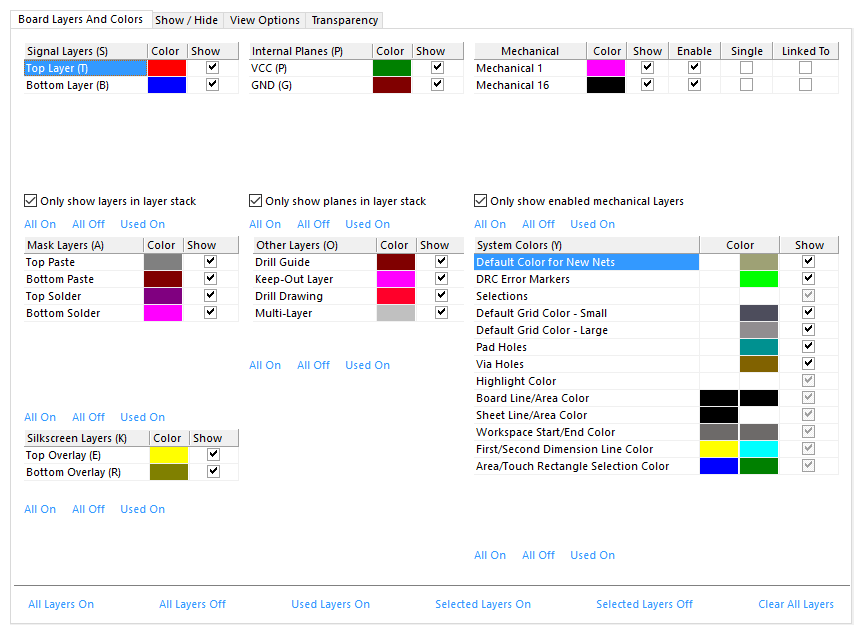
Task: Switch to the Show / Hide tab
Action: 186,20
